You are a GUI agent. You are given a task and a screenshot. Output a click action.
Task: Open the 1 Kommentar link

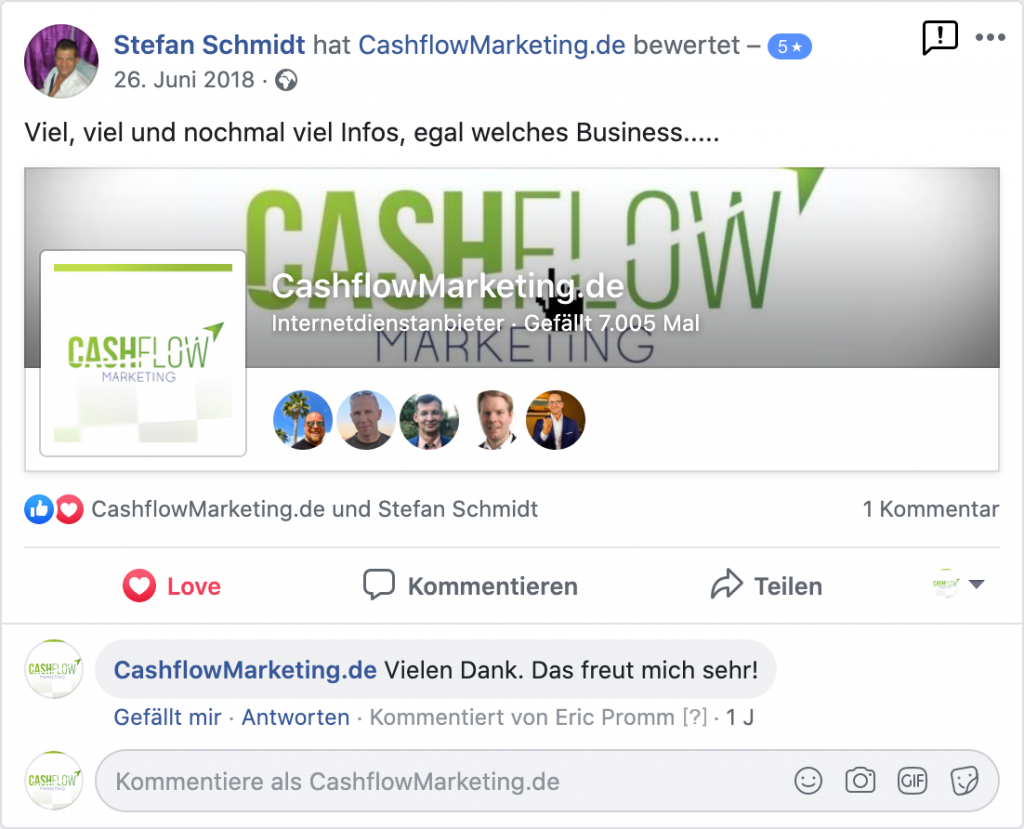pyautogui.click(x=931, y=509)
